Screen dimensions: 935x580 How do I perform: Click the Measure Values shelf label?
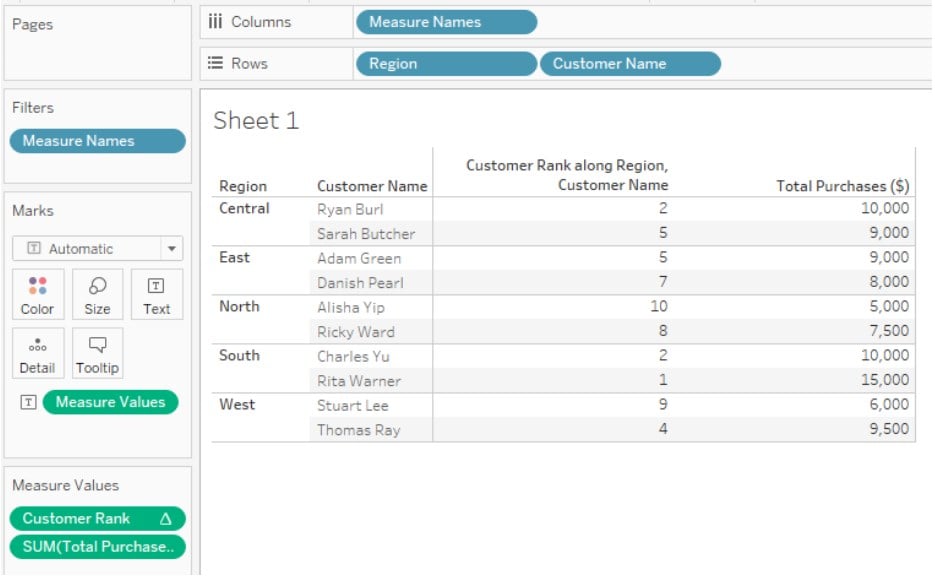pos(66,486)
